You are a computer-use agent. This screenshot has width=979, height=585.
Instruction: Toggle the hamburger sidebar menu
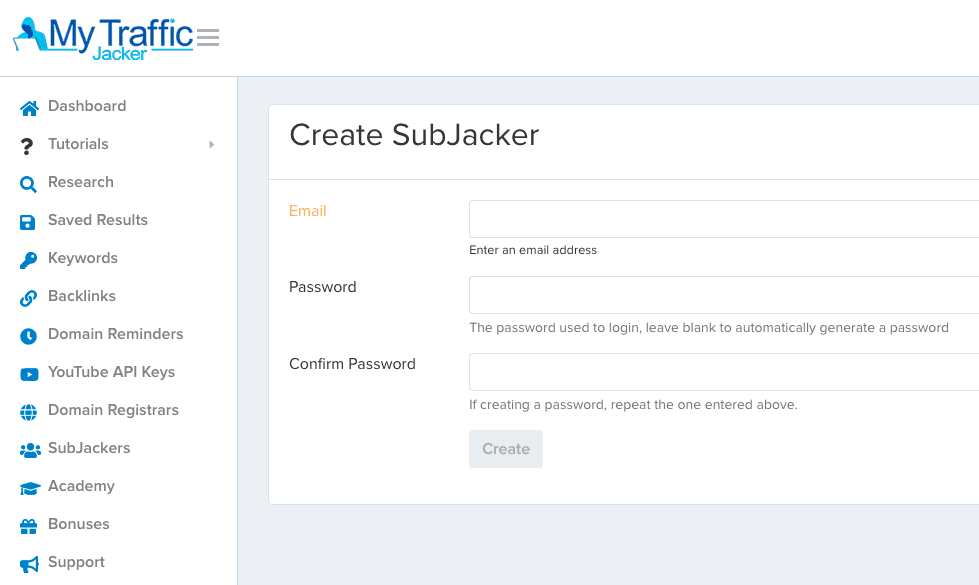click(x=208, y=37)
